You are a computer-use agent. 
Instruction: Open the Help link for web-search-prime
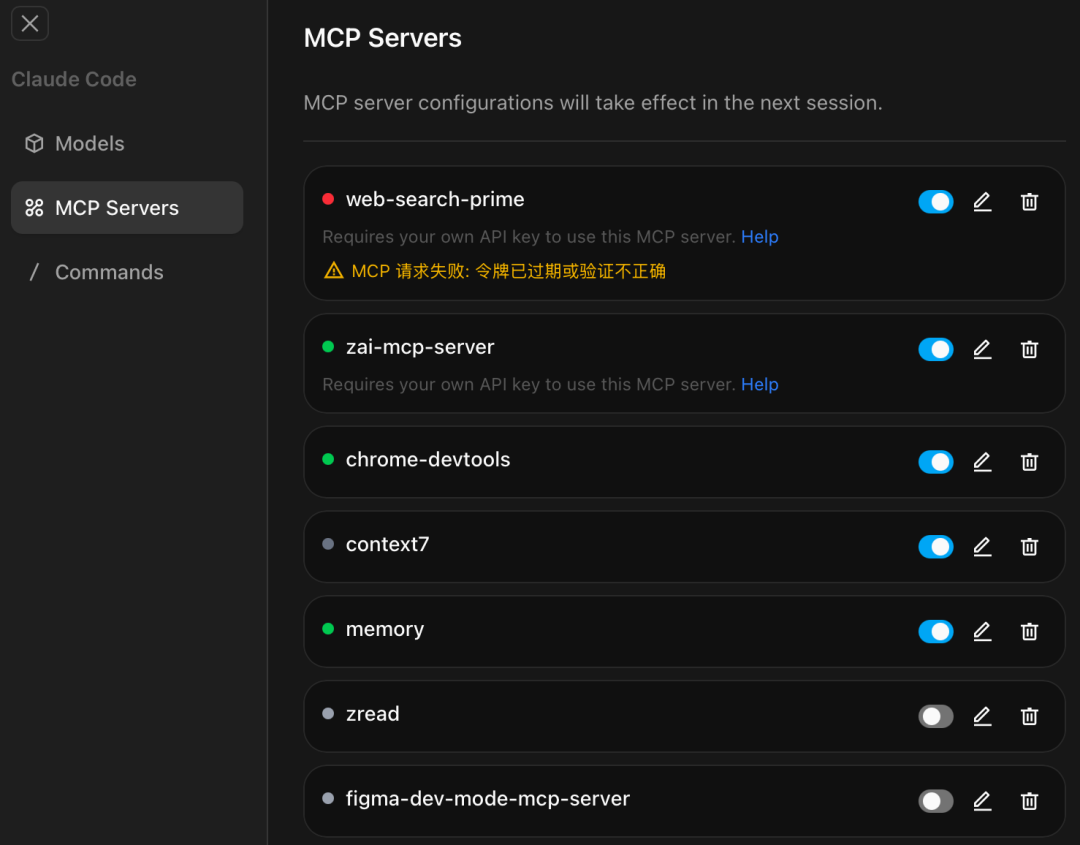coord(760,237)
